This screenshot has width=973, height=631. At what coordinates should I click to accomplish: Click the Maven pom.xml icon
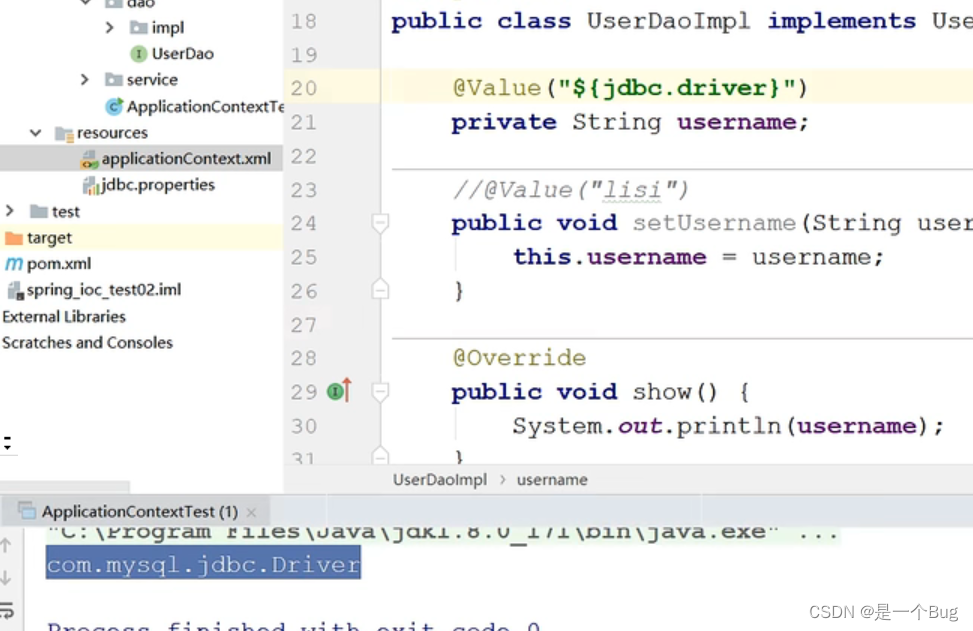(x=14, y=264)
